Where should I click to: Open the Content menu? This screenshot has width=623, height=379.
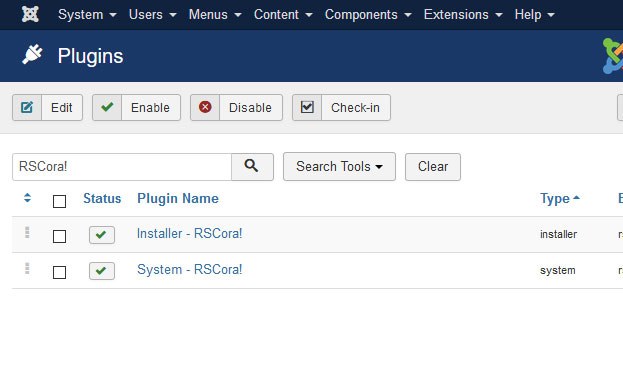283,15
